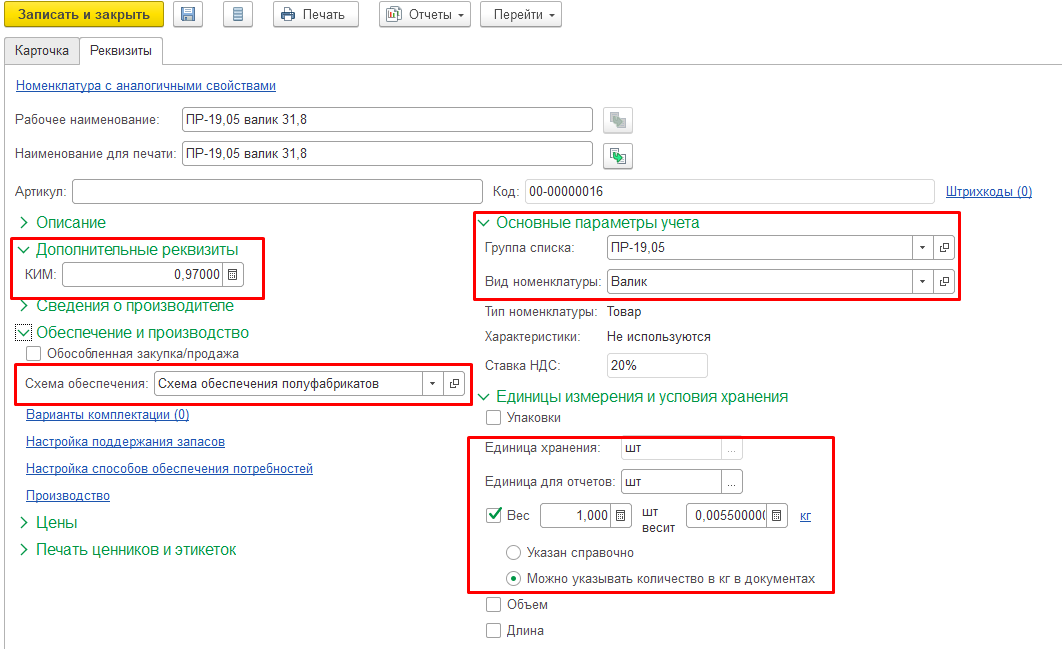The image size is (1062, 649).
Task: Click the ellipsis button of Единица хранения
Action: [x=731, y=448]
